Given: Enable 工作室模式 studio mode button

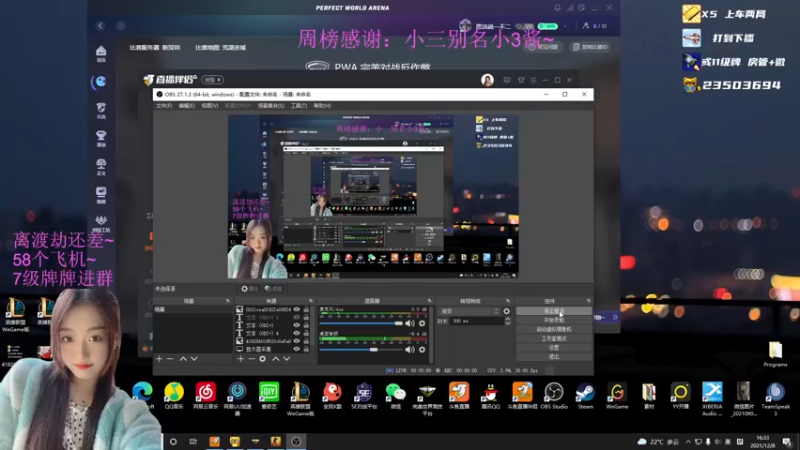Looking at the screenshot, I should pyautogui.click(x=554, y=338).
